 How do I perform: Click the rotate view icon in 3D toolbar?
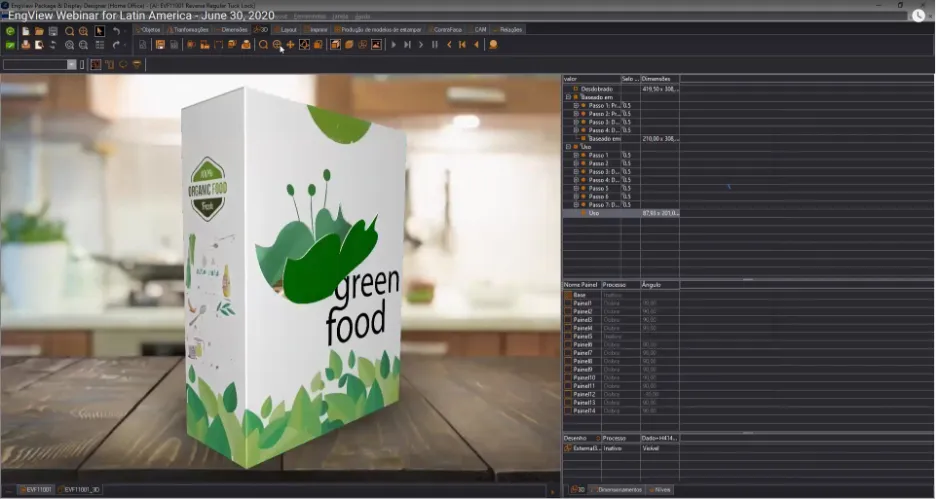point(304,45)
